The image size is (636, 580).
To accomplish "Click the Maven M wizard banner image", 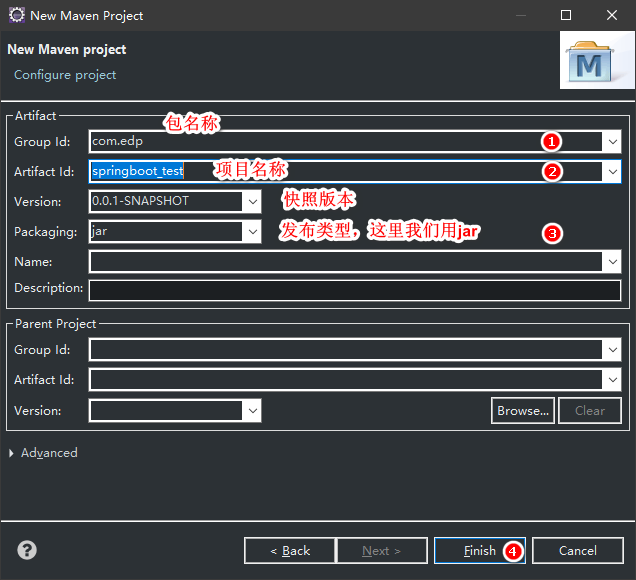I will [597, 60].
